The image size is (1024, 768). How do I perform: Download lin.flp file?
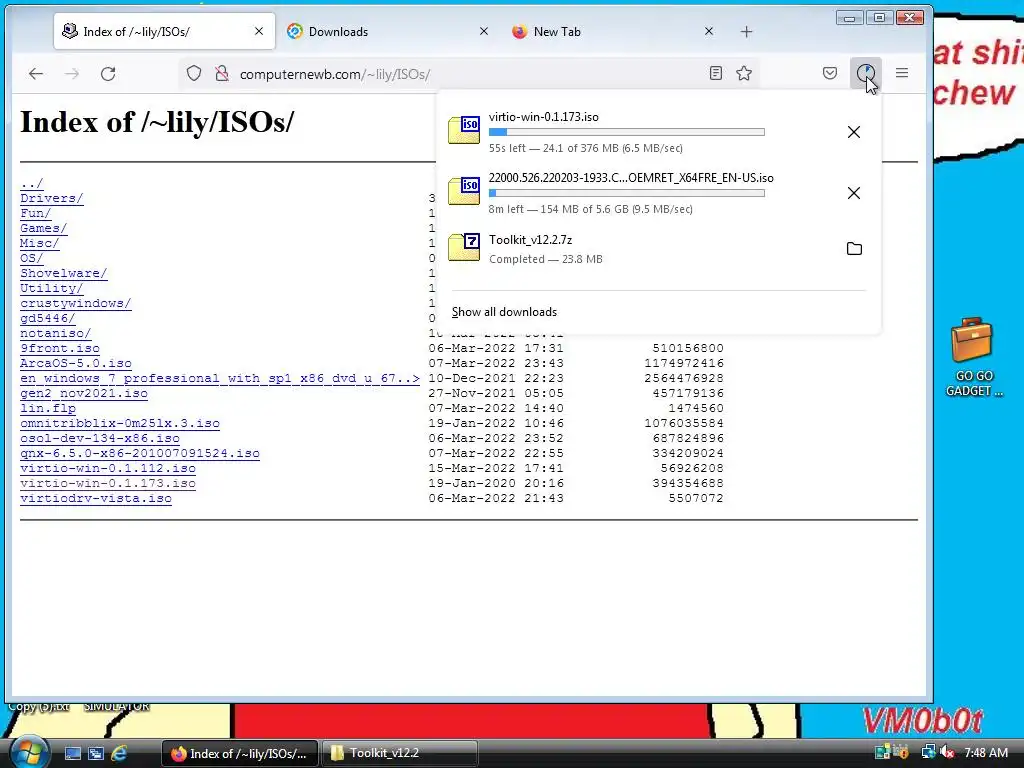pyautogui.click(x=48, y=409)
